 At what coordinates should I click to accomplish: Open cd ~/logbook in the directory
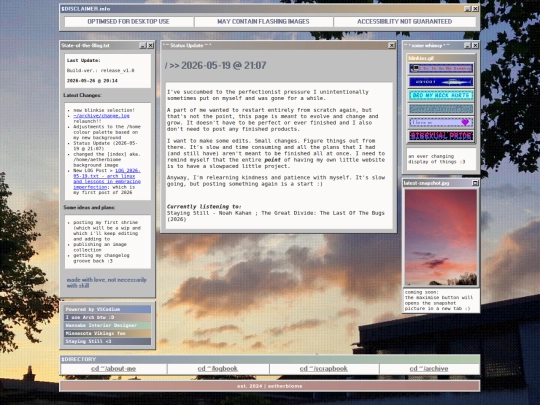coord(218,368)
